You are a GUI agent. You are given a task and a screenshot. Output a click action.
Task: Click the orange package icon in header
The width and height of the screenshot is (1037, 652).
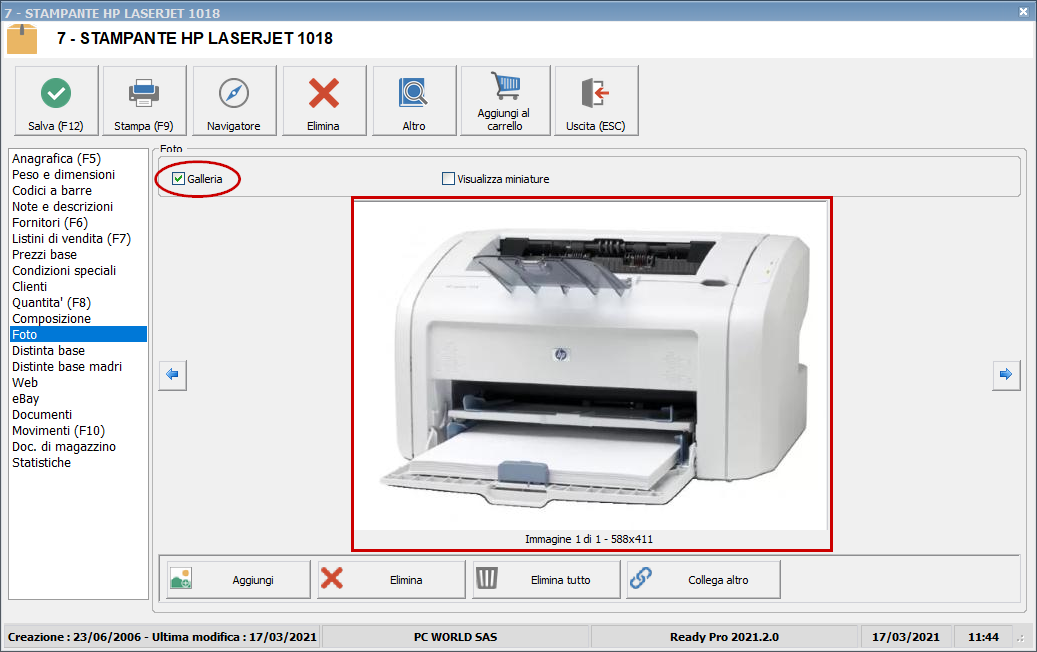click(22, 39)
